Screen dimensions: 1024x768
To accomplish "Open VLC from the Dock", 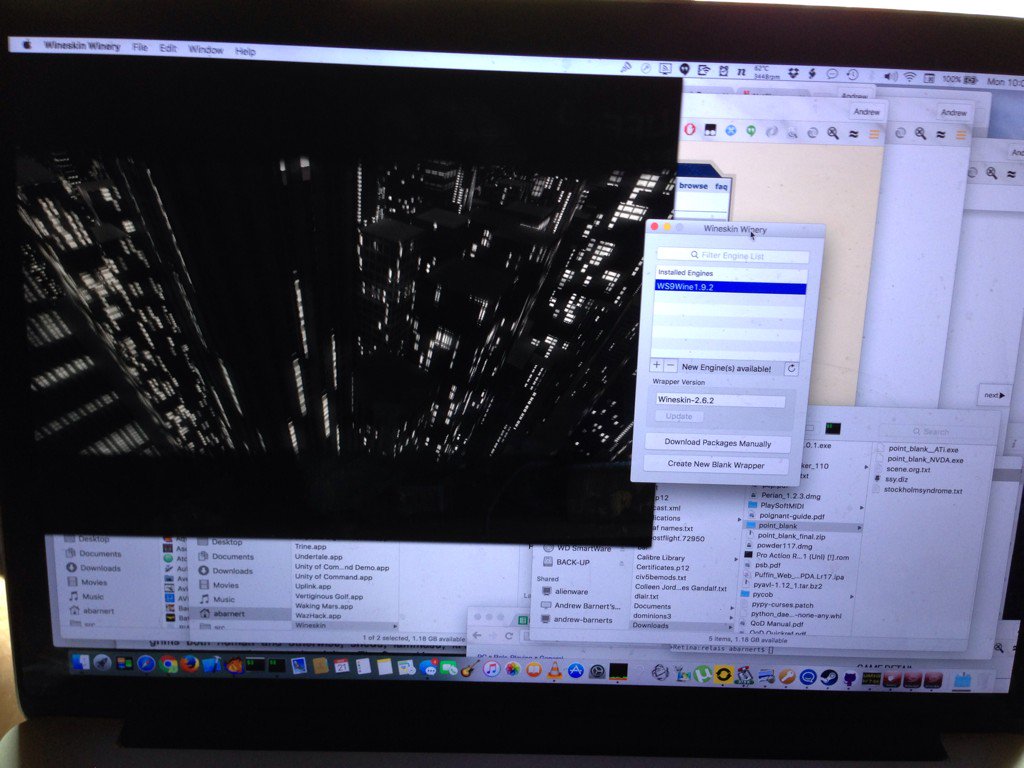I will click(554, 670).
